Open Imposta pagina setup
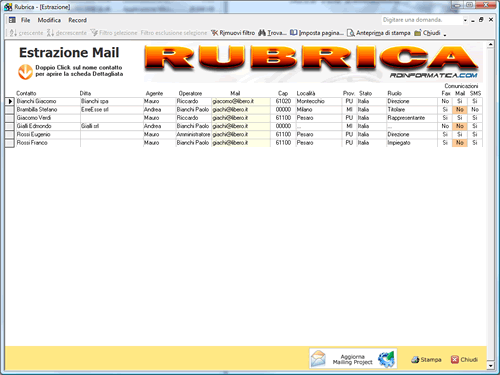Viewport: 500px width, 375px height. pos(316,33)
